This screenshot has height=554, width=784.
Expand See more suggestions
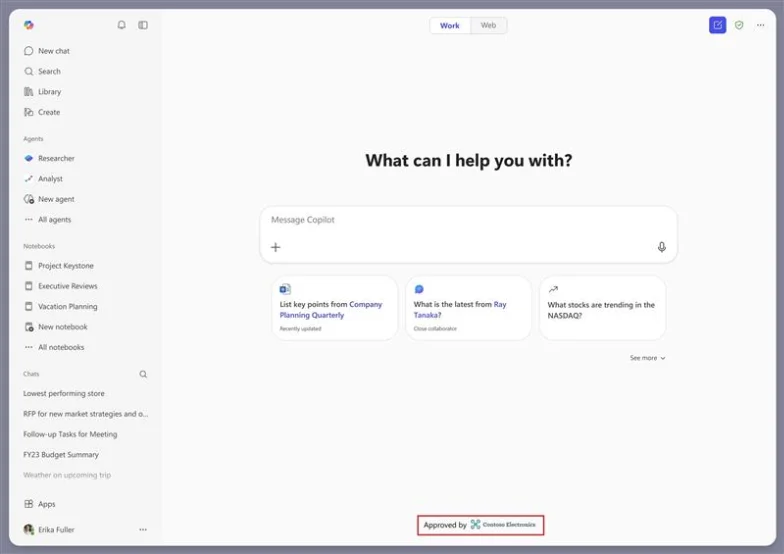point(648,358)
